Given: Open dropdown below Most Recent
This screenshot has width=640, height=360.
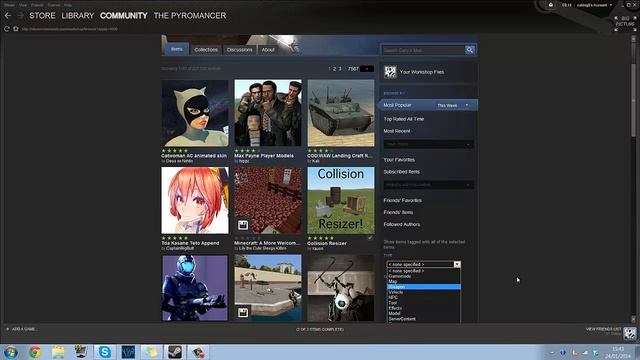Looking at the screenshot, I should [x=429, y=144].
